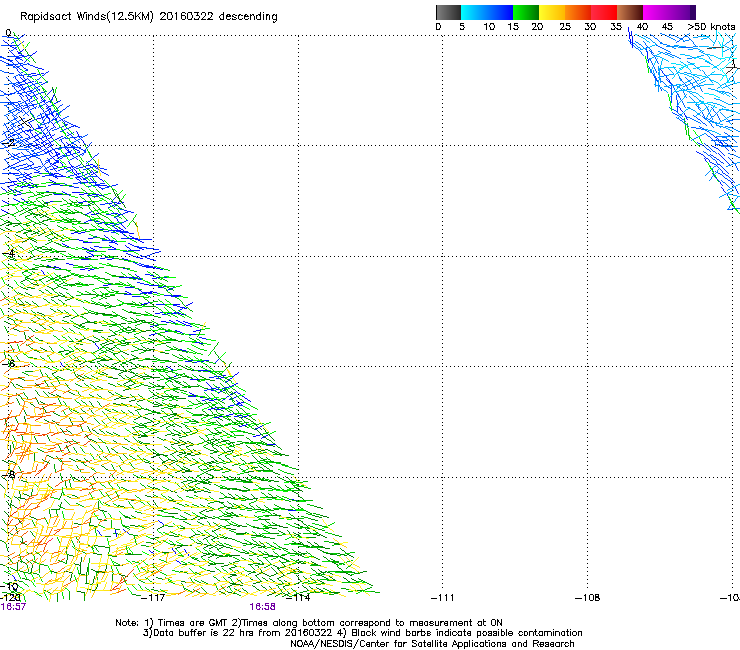
Task: Click the gray 0-5 knots legend swatch
Action: (x=448, y=12)
